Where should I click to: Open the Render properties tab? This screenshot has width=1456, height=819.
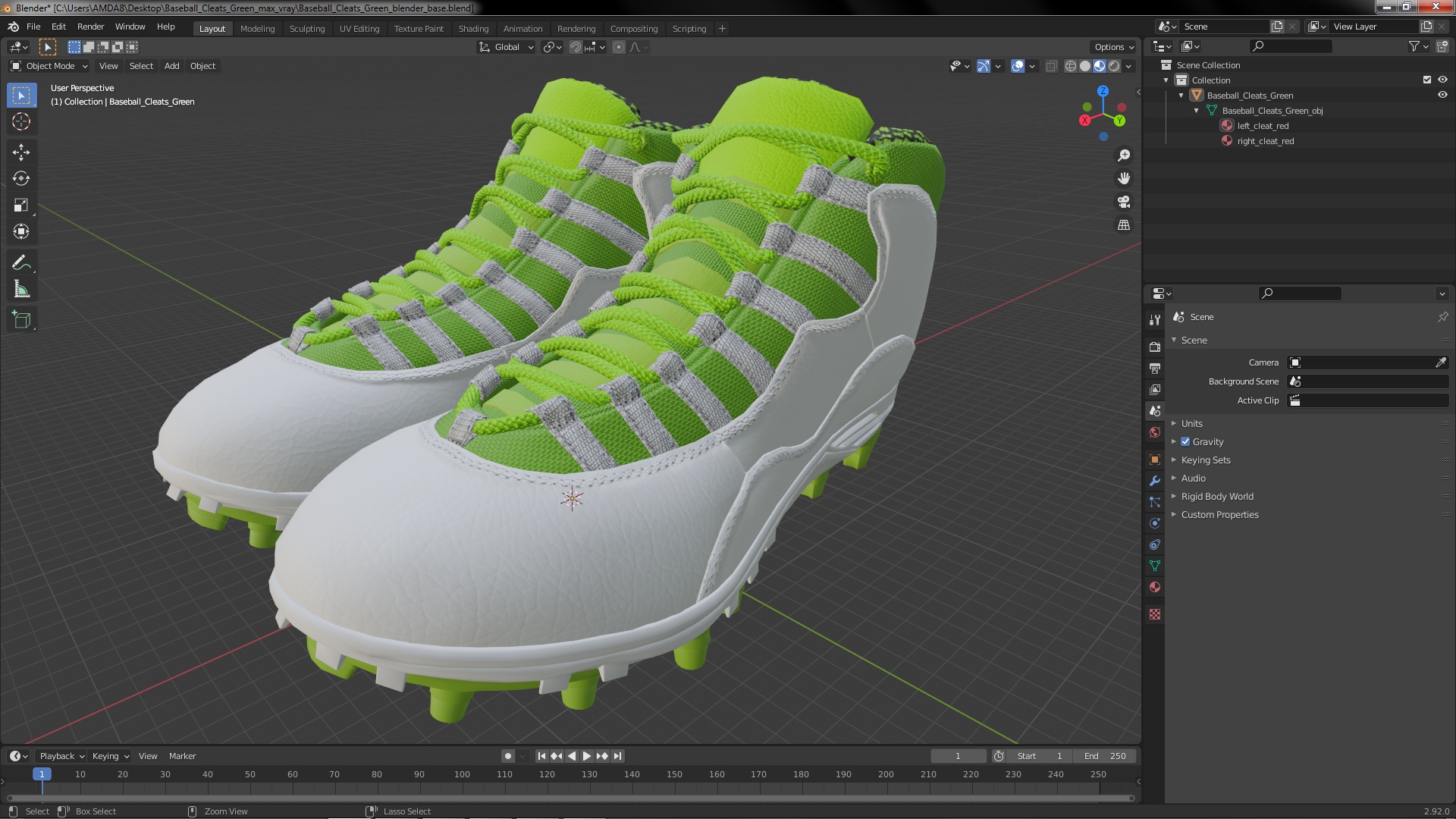point(1155,347)
